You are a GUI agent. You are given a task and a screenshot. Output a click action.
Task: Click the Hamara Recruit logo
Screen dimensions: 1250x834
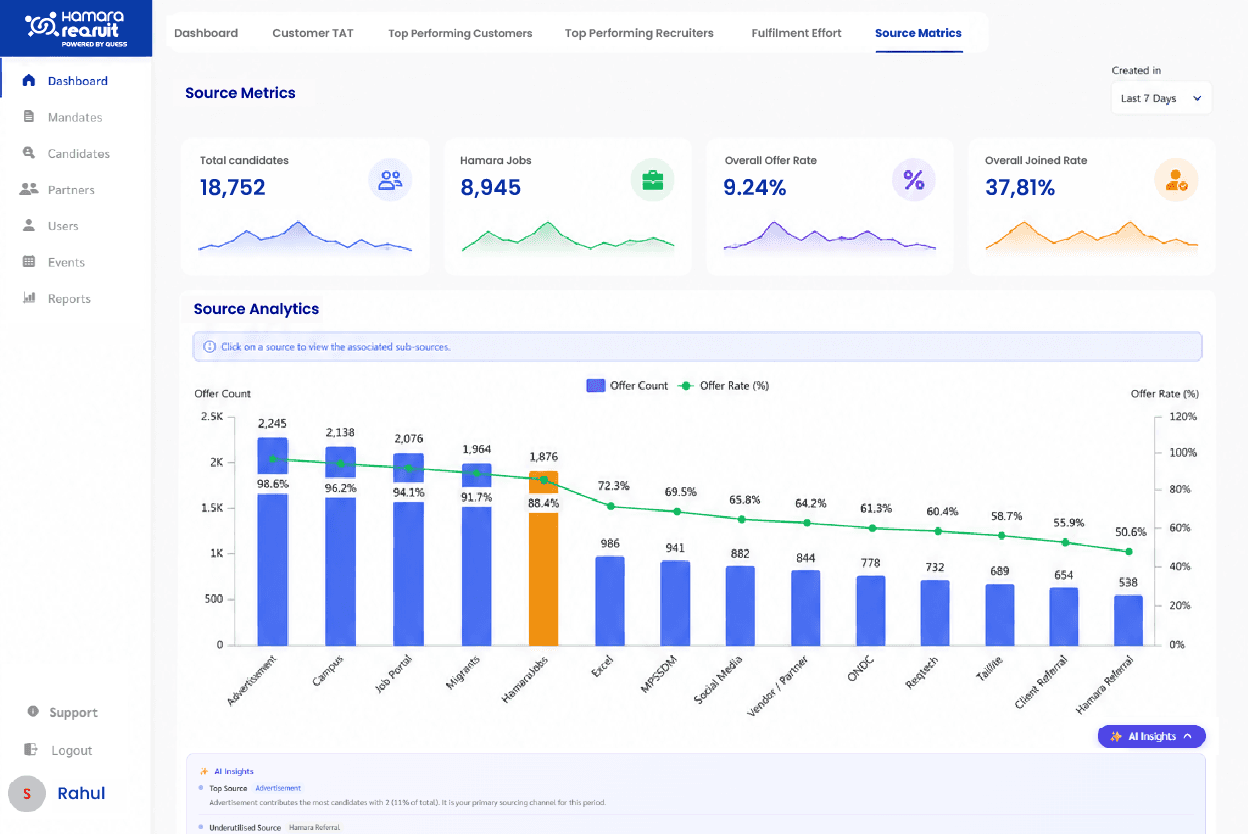tap(76, 29)
